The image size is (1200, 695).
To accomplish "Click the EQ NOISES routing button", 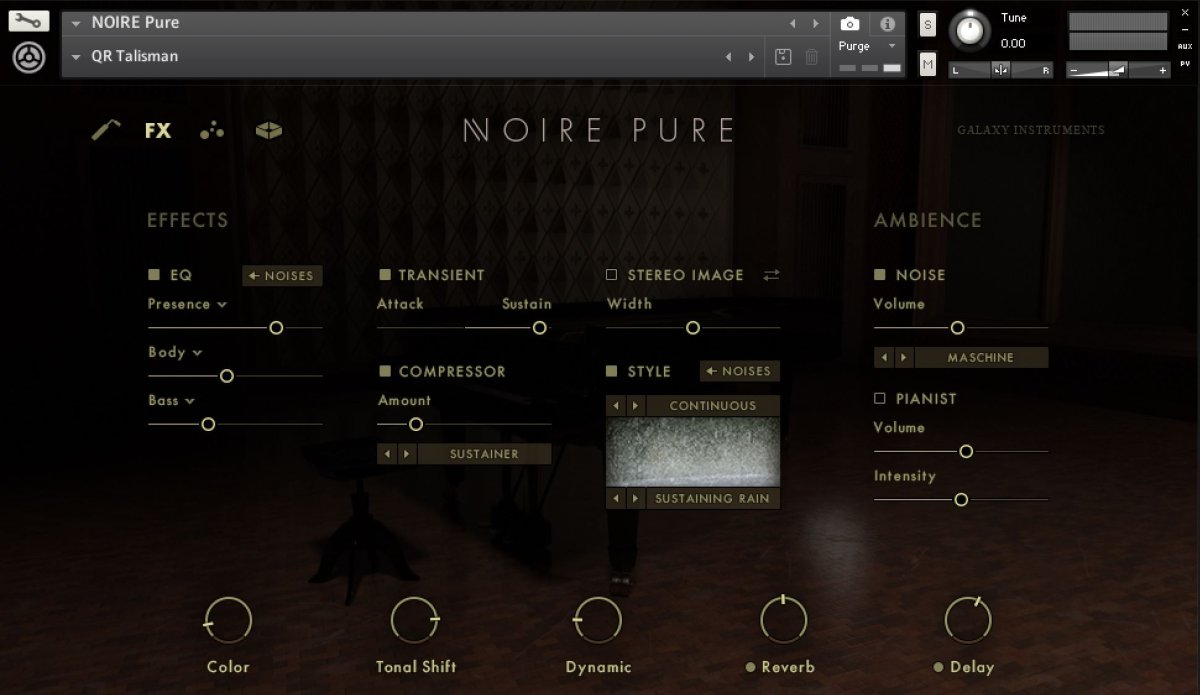I will (x=282, y=275).
